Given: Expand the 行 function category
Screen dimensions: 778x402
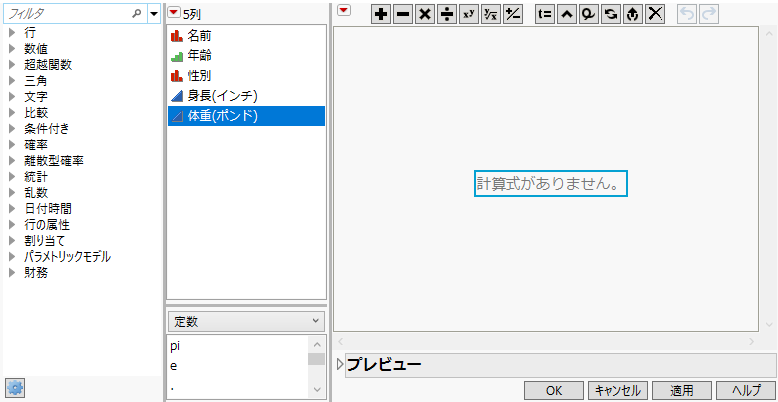Looking at the screenshot, I should [x=12, y=33].
